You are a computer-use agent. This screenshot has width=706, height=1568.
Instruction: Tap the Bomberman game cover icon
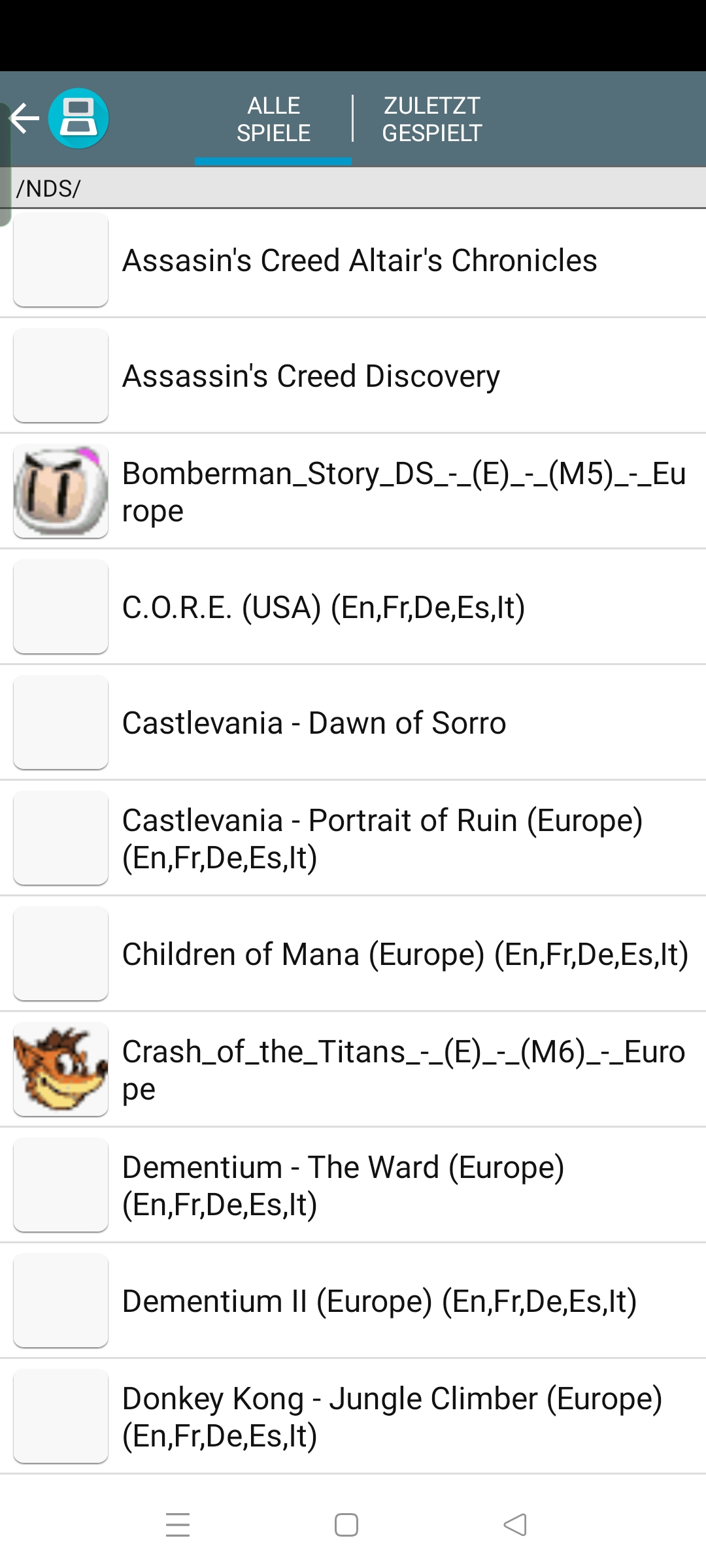(x=61, y=491)
